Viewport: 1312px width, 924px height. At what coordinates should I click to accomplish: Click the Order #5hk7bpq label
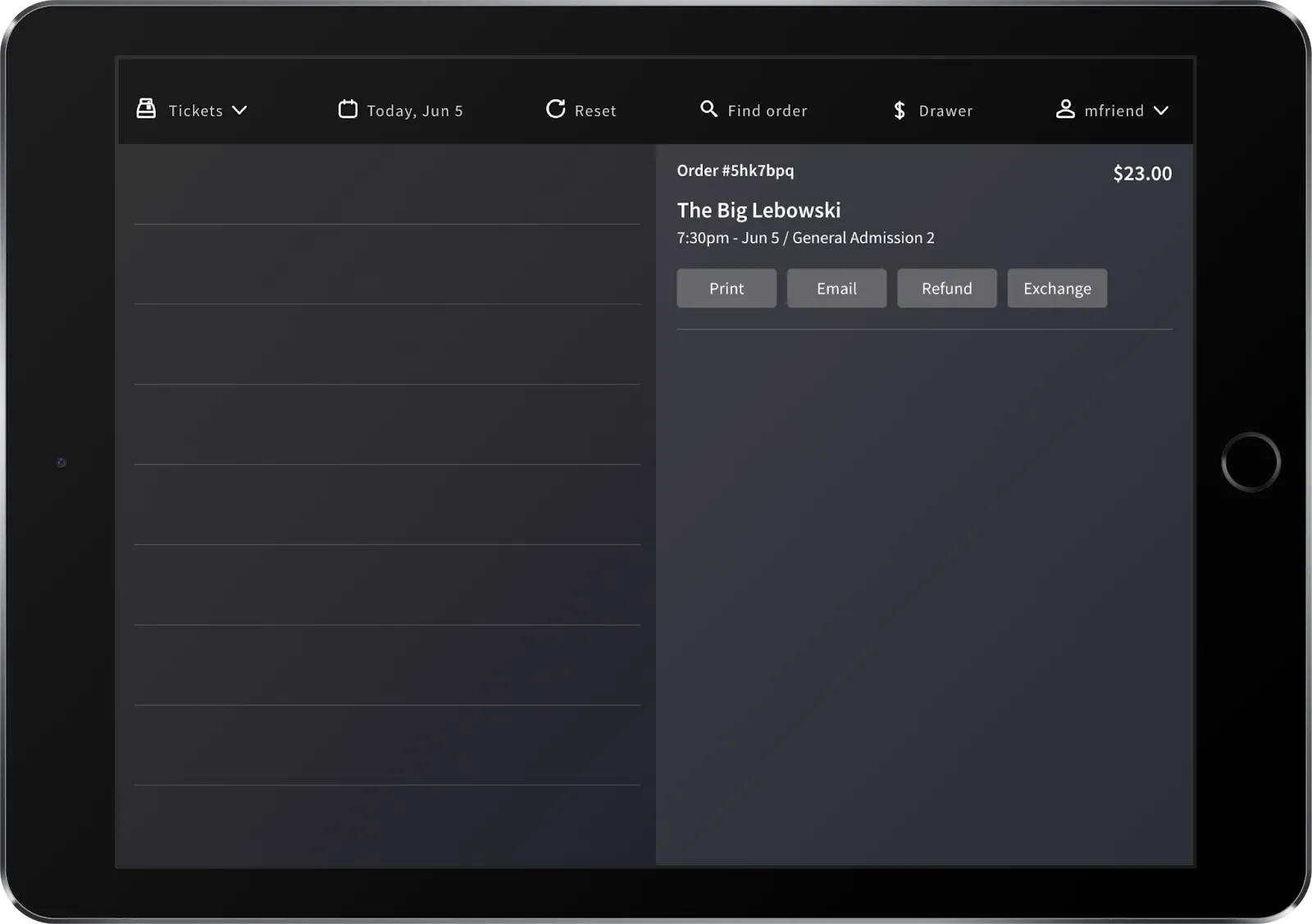point(736,171)
